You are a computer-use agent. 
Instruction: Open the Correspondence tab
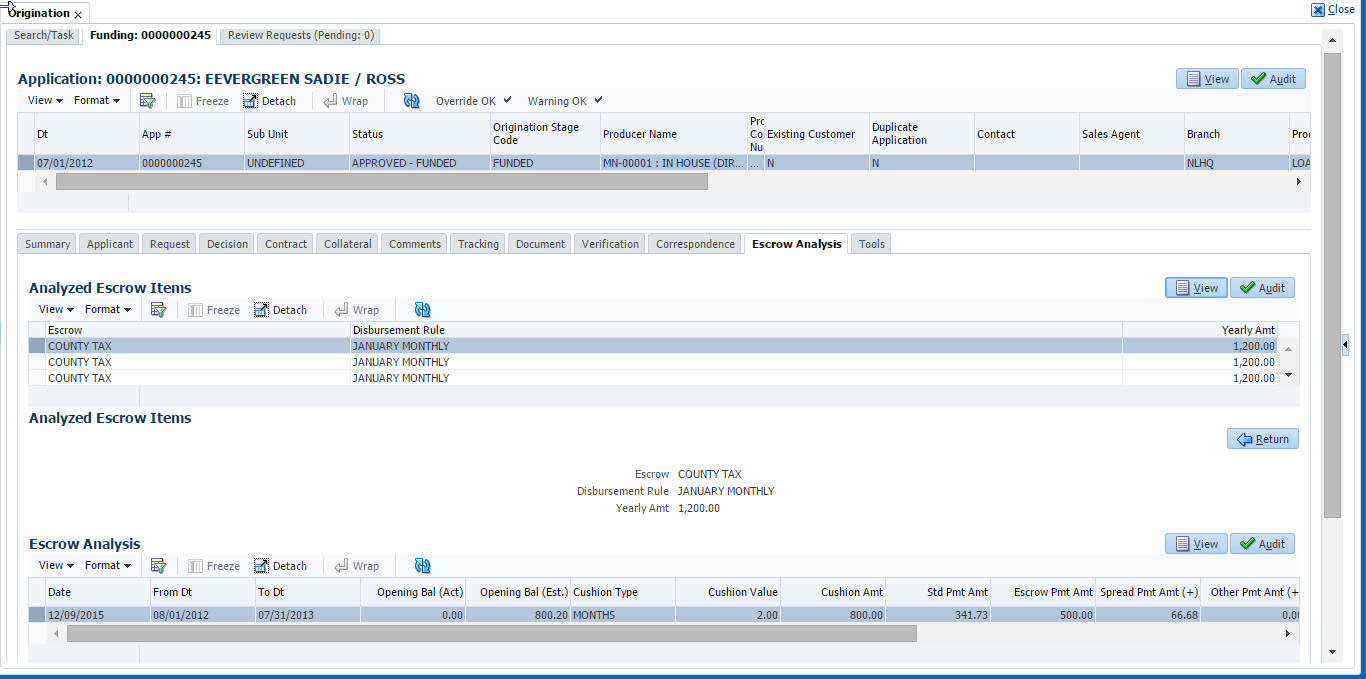click(x=695, y=244)
